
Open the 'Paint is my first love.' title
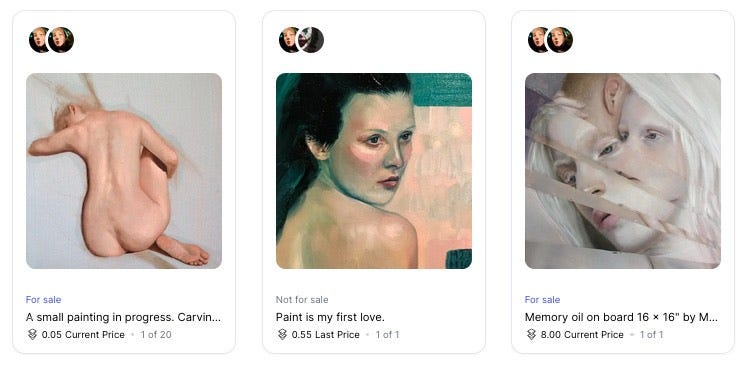(x=330, y=317)
